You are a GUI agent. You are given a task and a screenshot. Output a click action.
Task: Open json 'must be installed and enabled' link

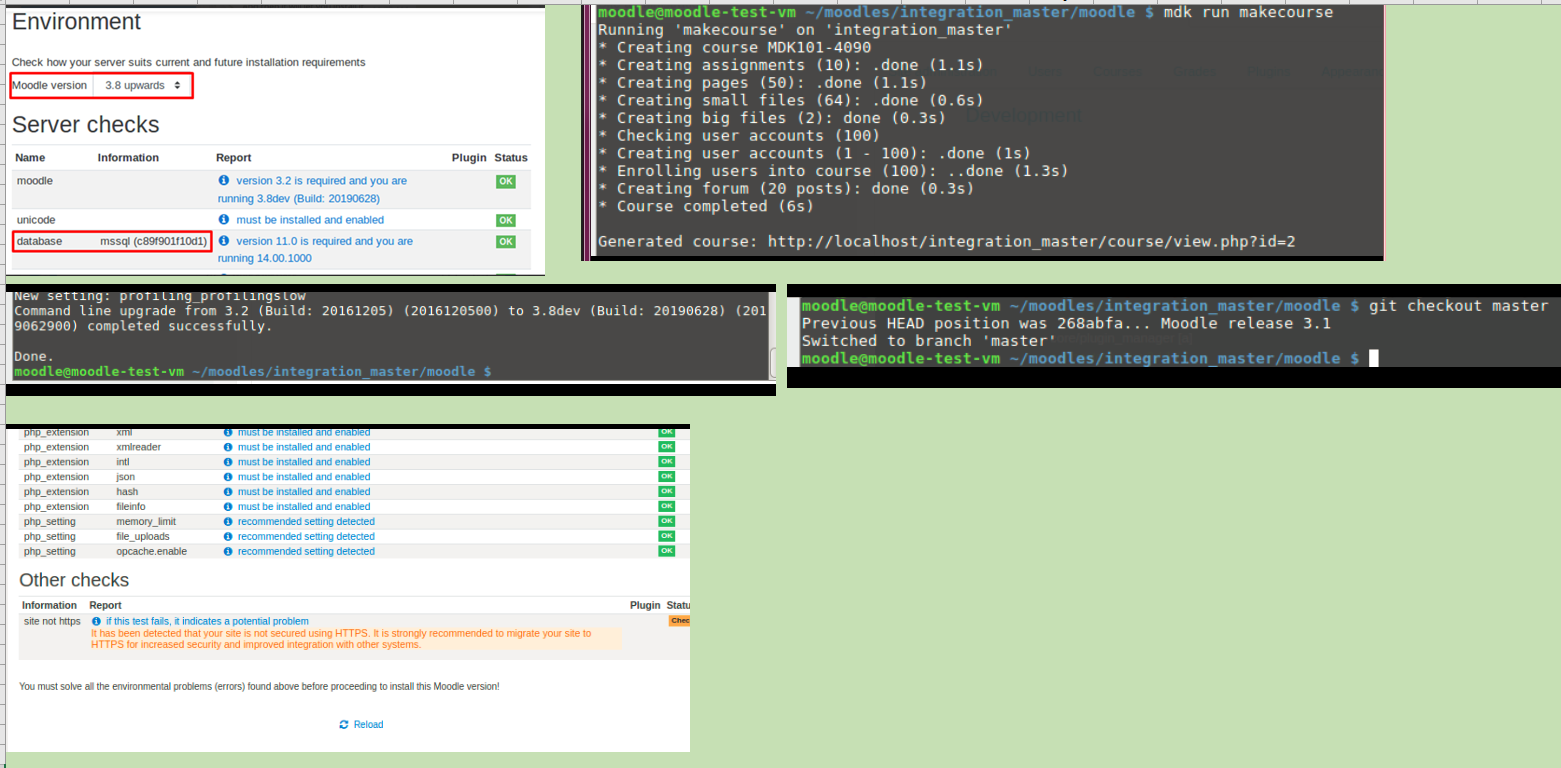pos(304,477)
